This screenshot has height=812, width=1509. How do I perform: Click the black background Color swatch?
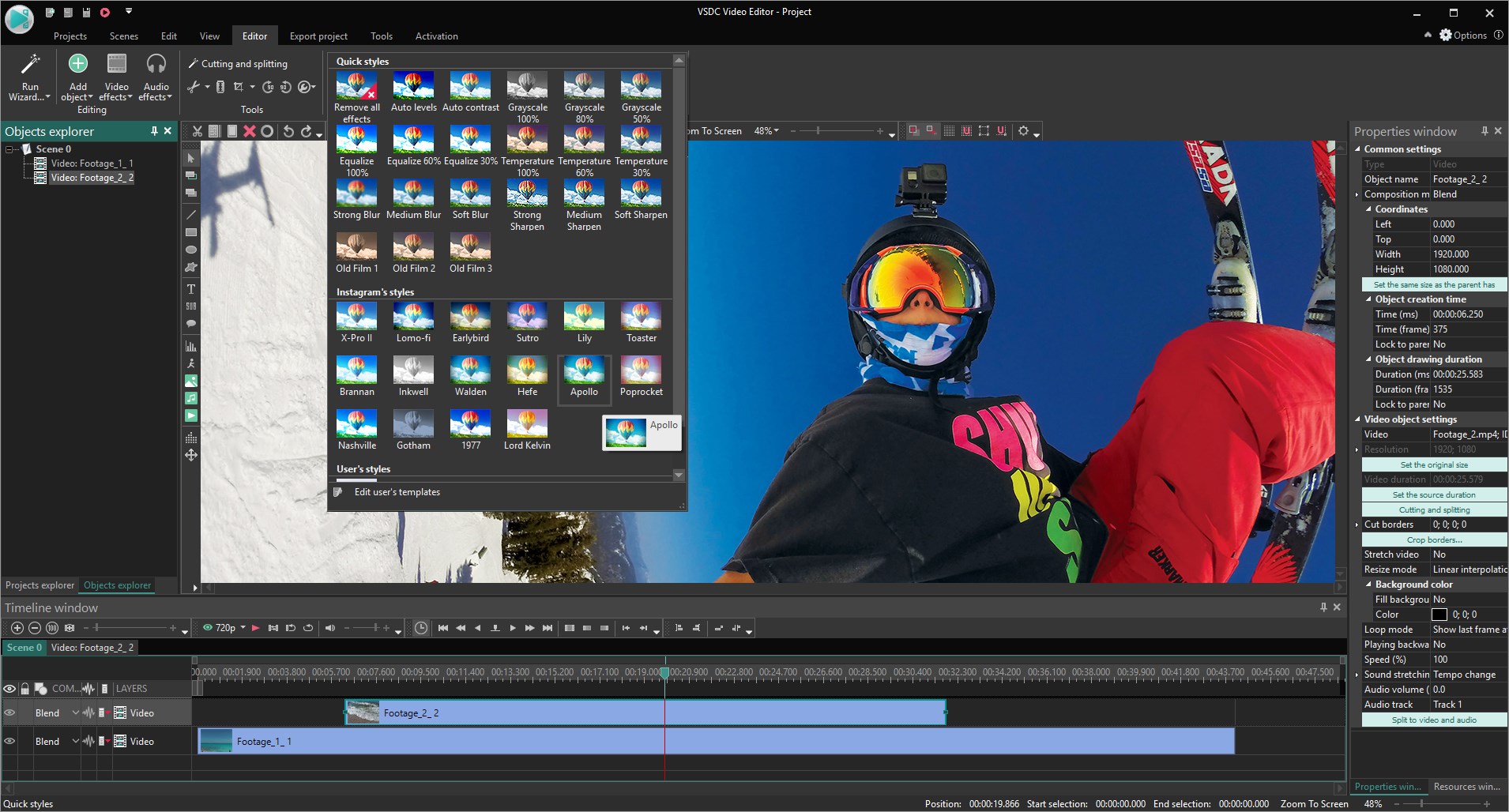[1439, 615]
